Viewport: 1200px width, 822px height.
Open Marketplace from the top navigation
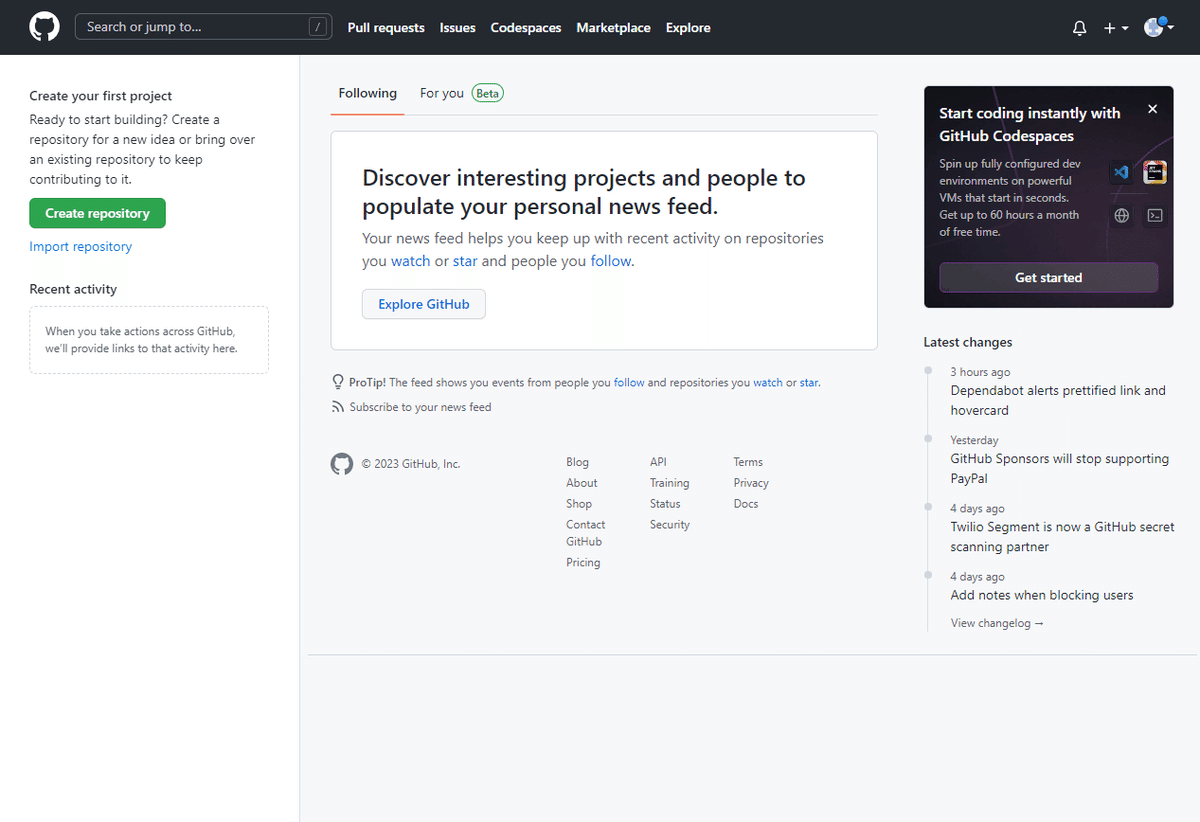[x=613, y=28]
